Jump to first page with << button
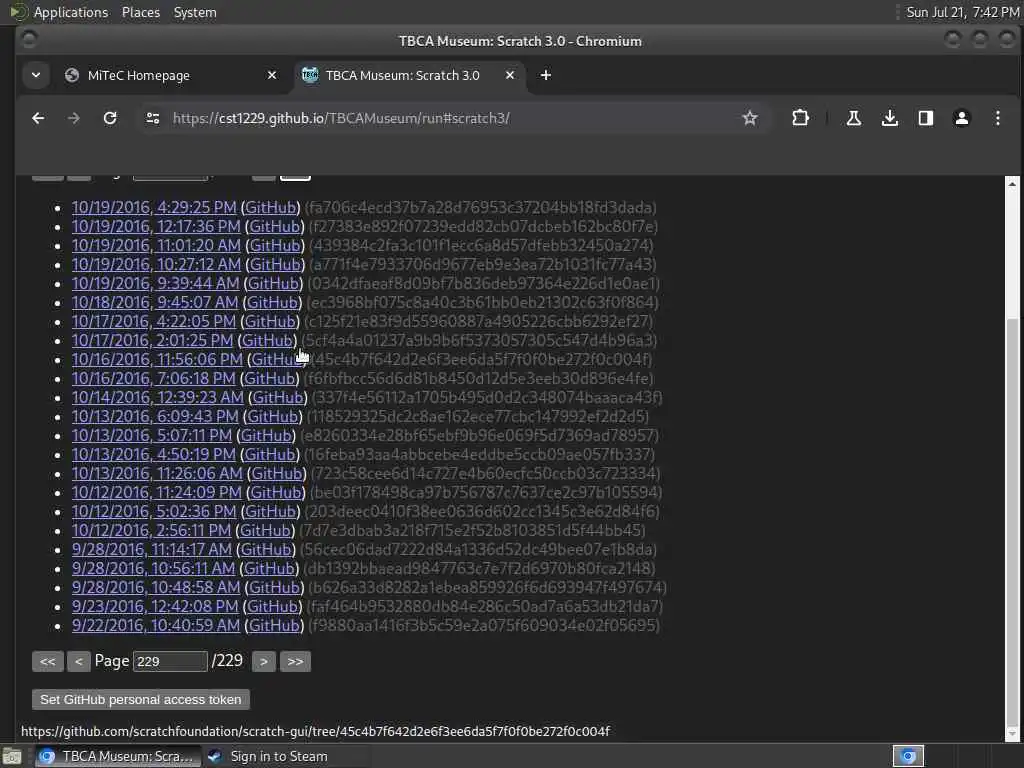 click(x=48, y=662)
